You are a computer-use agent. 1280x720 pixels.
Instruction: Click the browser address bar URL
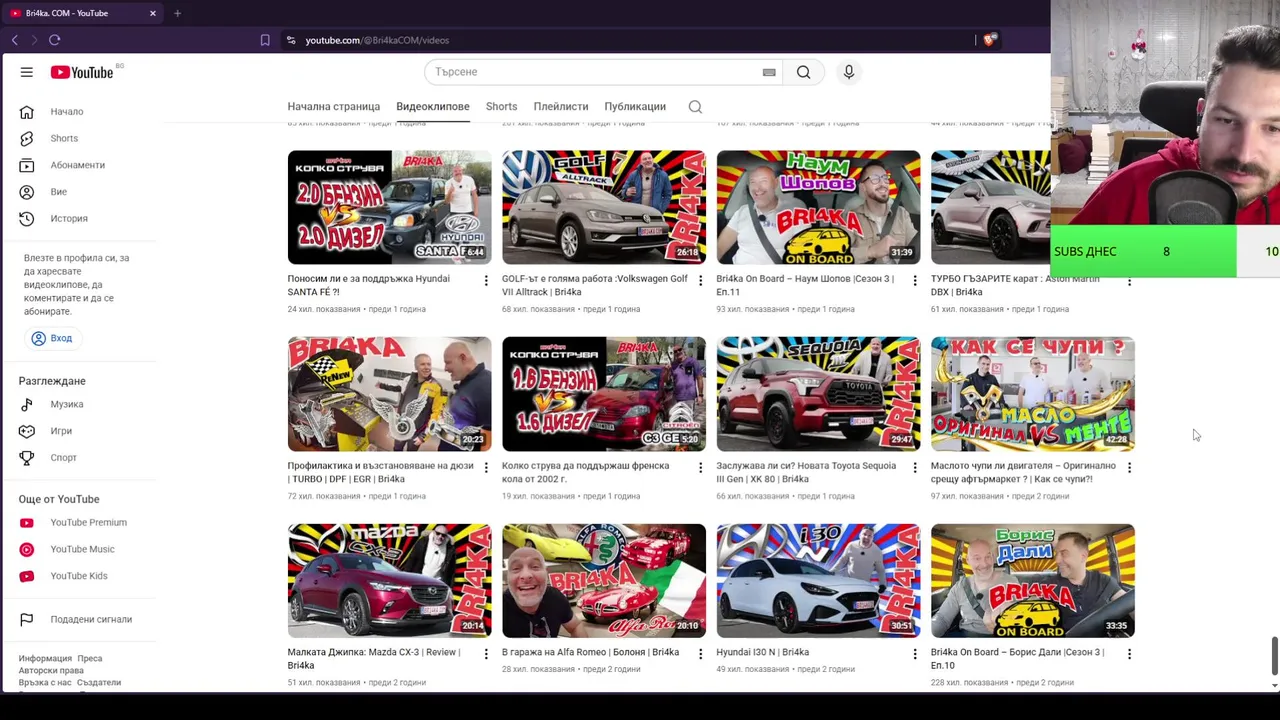(x=377, y=40)
